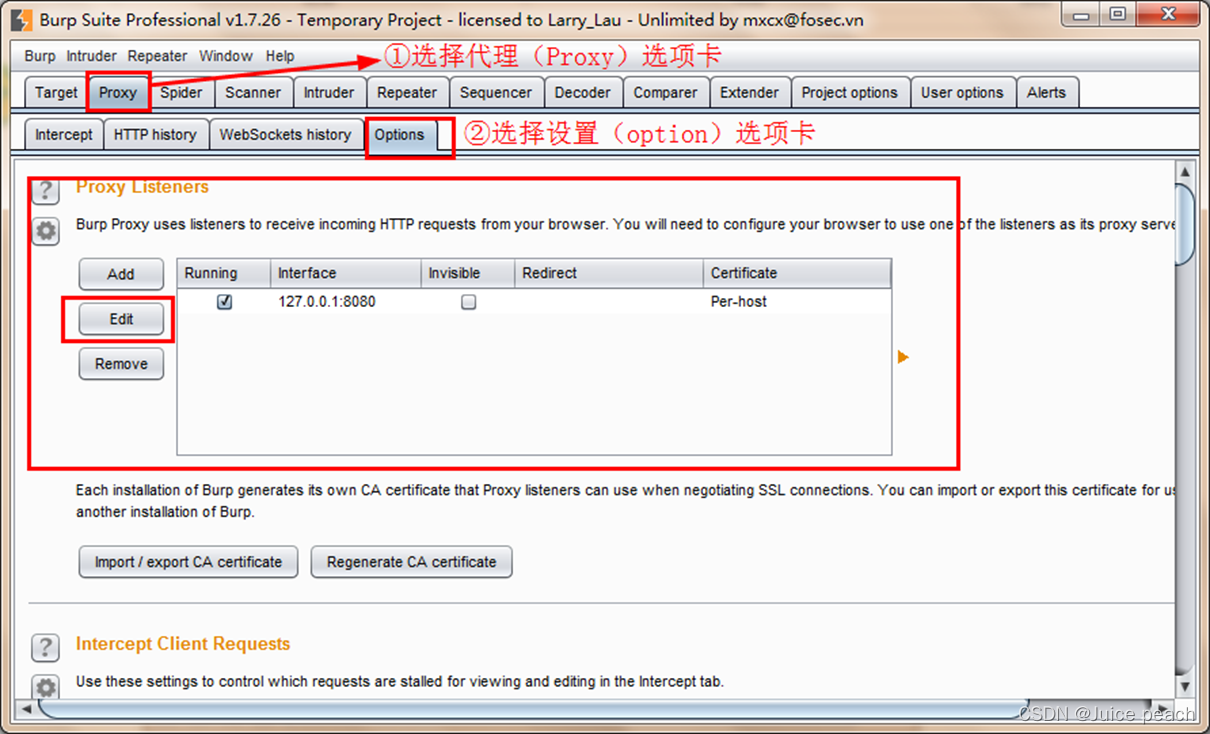Select the Proxy tab
The height and width of the screenshot is (734, 1210).
point(118,92)
